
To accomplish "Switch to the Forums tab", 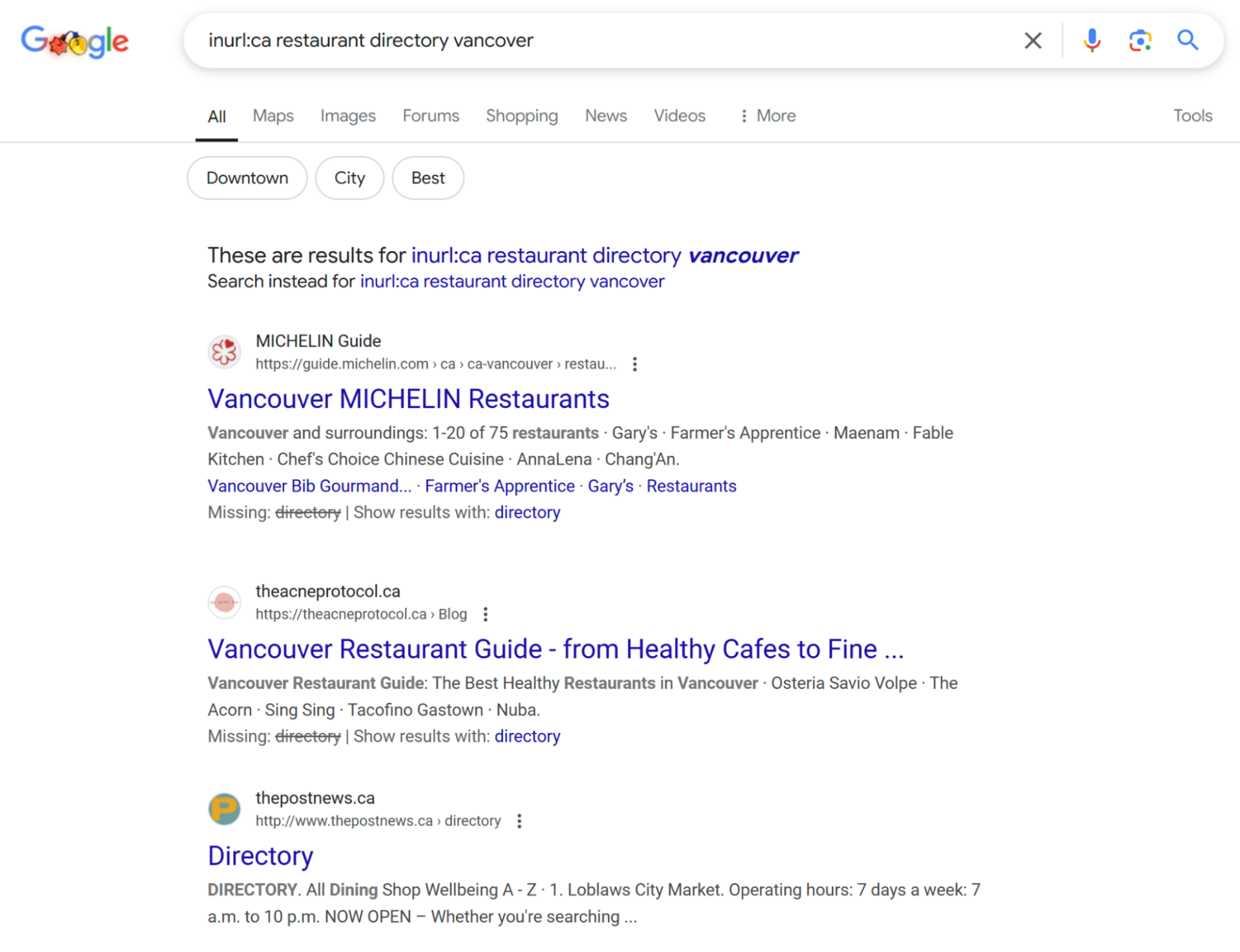I will click(x=431, y=116).
